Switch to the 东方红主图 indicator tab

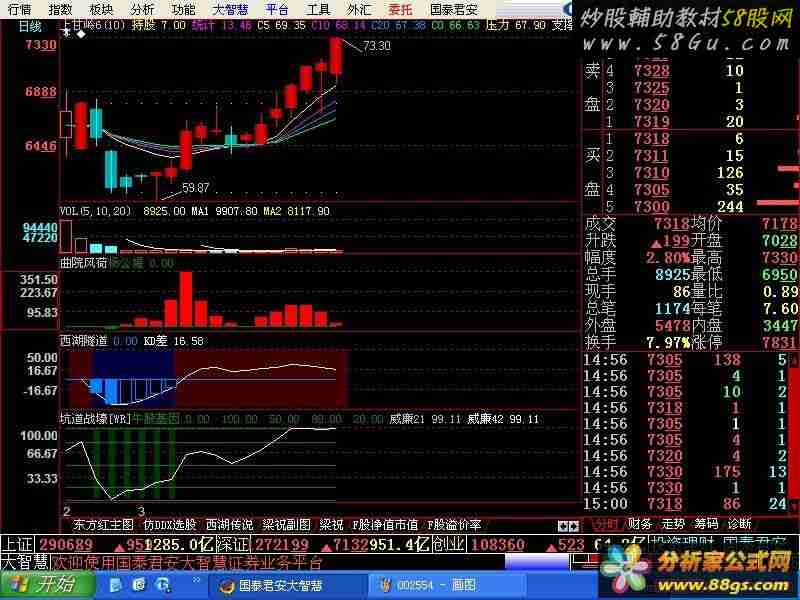(103, 525)
